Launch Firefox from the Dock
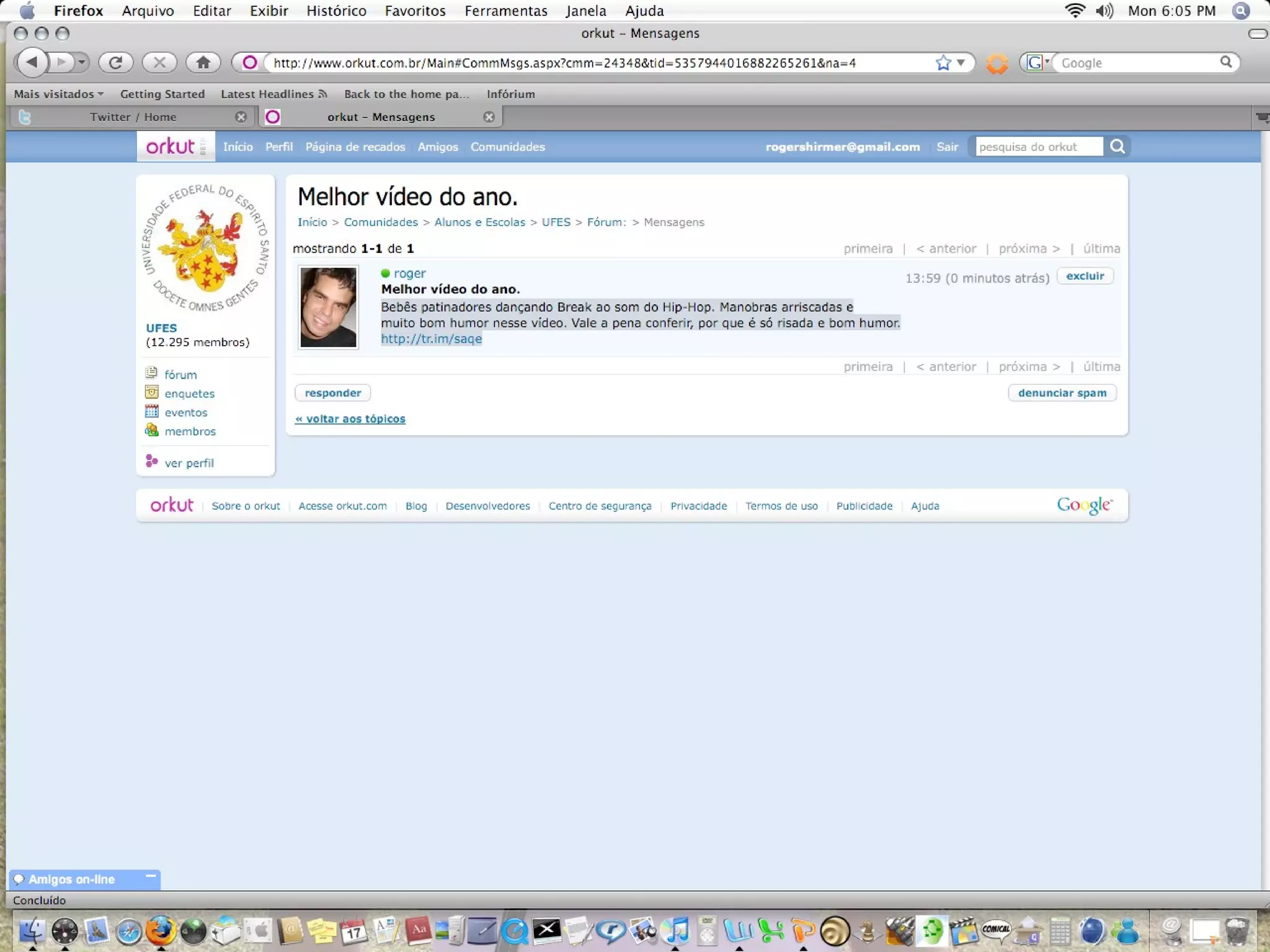This screenshot has height=952, width=1270. coord(161,930)
